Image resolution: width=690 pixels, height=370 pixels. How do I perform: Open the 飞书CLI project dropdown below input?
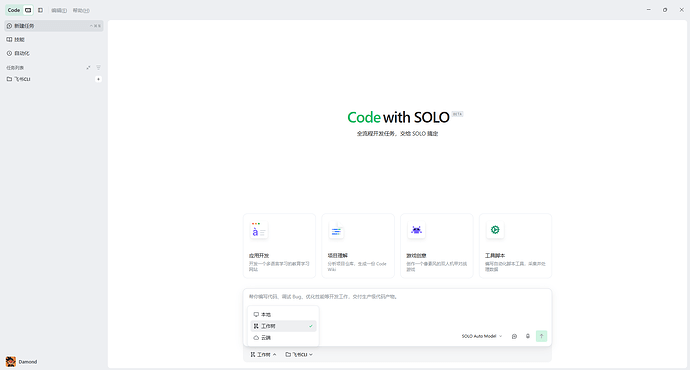[x=299, y=355]
